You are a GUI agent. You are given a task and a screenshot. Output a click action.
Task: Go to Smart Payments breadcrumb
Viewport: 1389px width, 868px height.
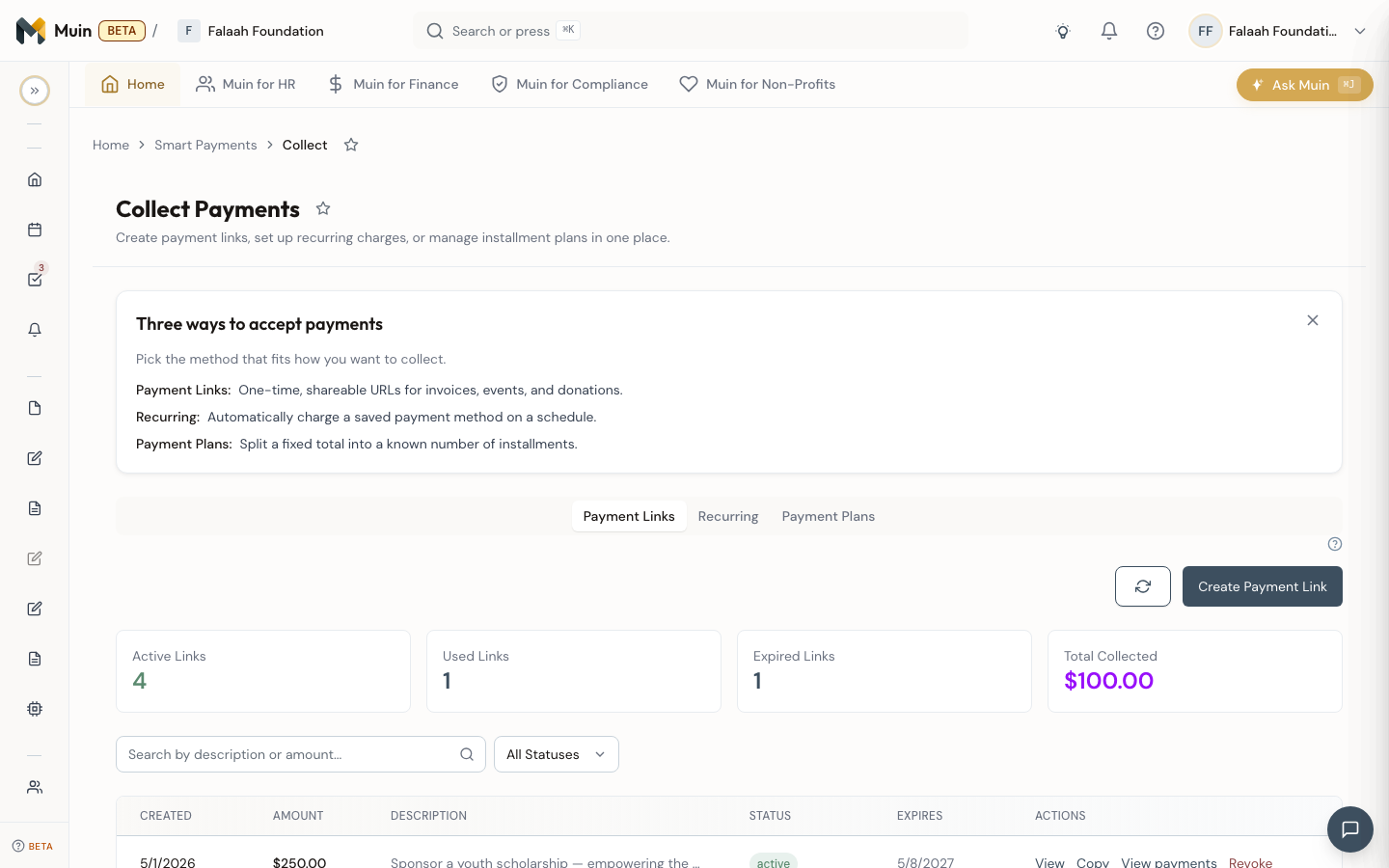205,145
